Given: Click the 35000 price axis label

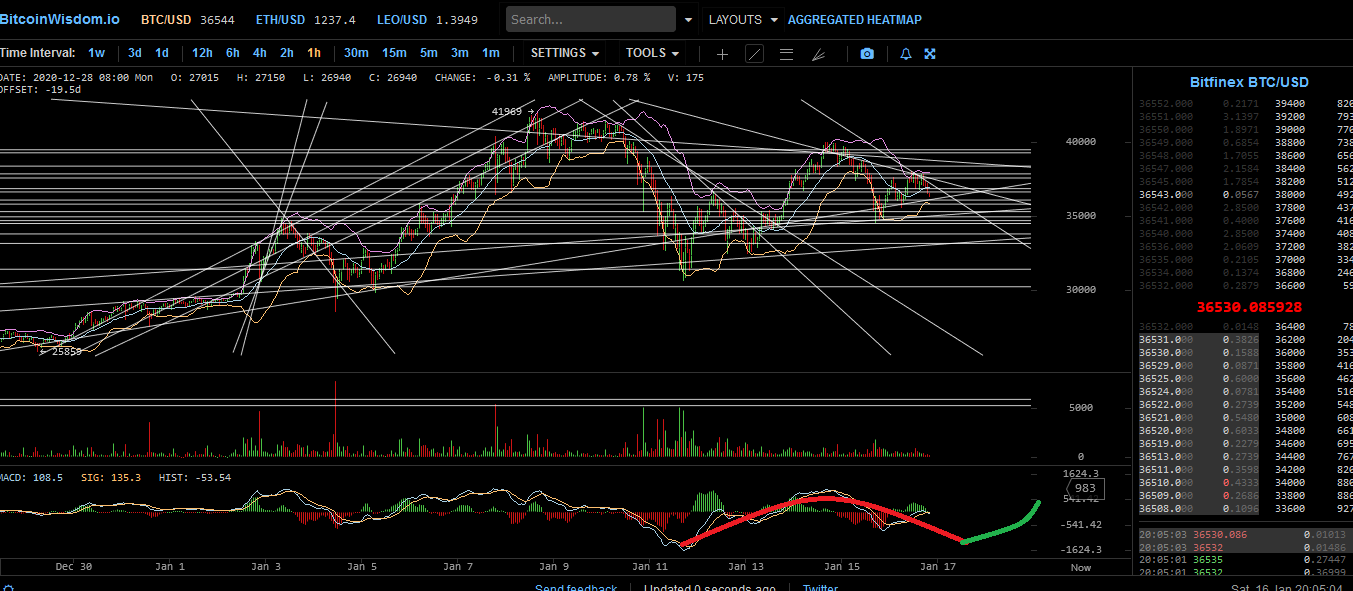Looking at the screenshot, I should point(1080,216).
